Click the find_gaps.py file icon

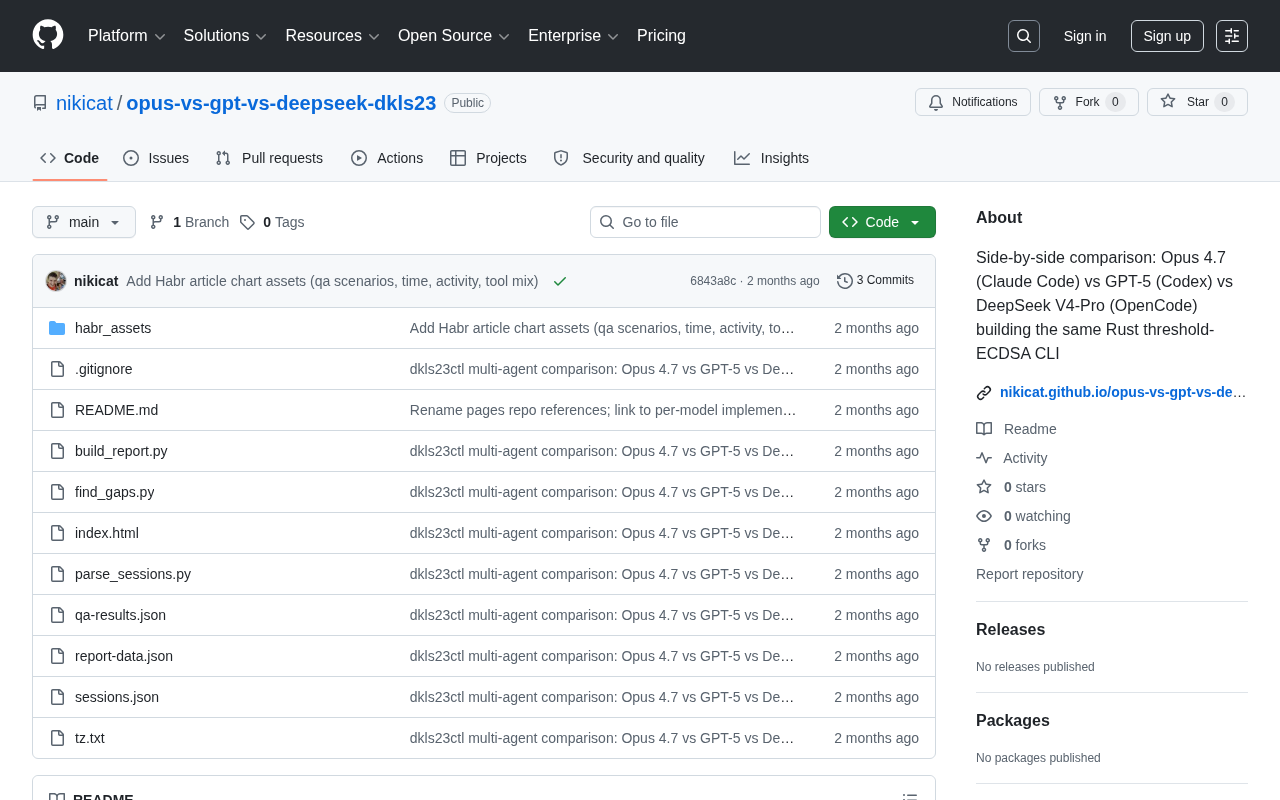[57, 492]
